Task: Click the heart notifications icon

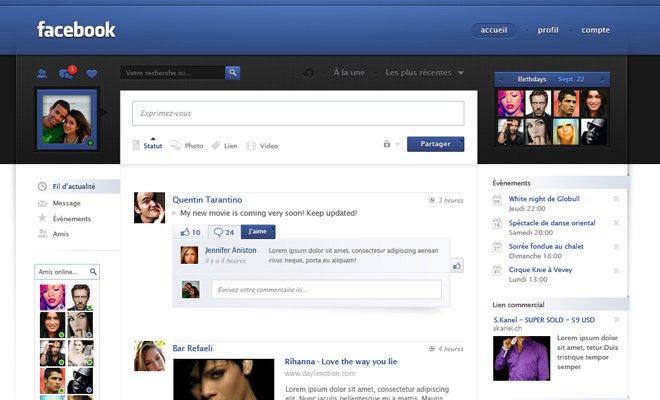Action: coord(92,74)
